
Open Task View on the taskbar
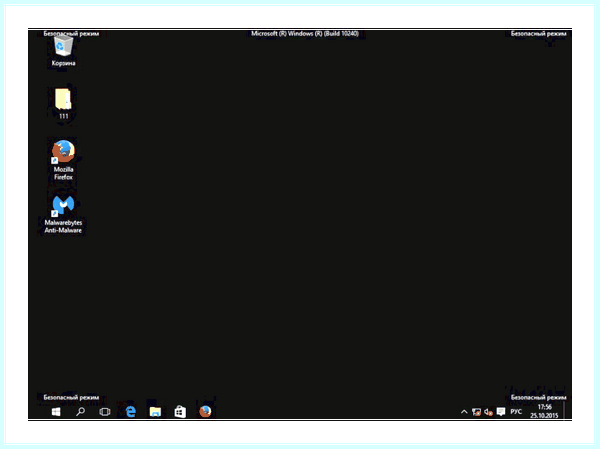pyautogui.click(x=104, y=411)
